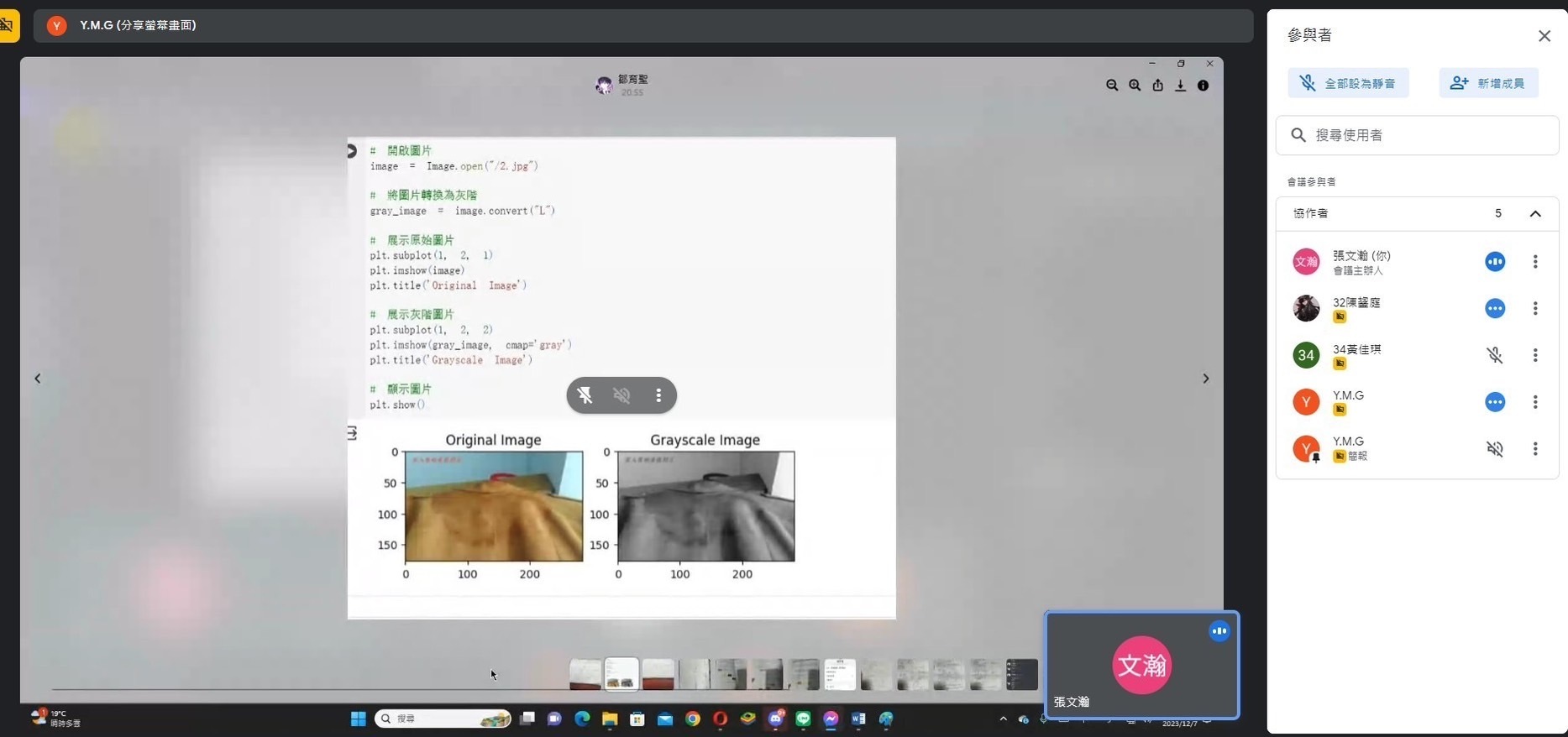Open Google Chrome from the taskbar
The image size is (1568, 737).
[x=692, y=719]
